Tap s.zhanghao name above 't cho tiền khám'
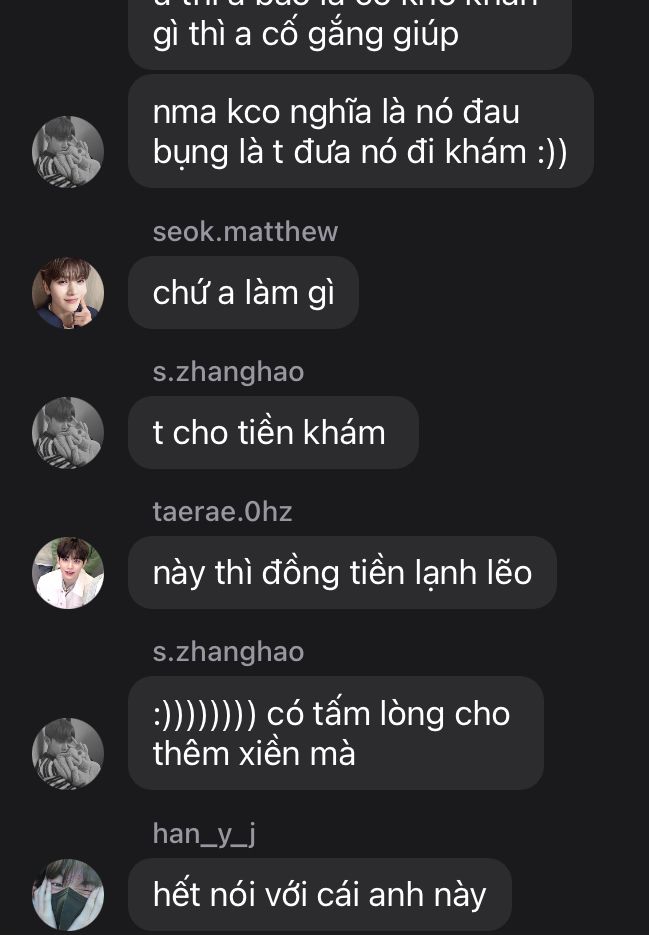 [x=228, y=372]
